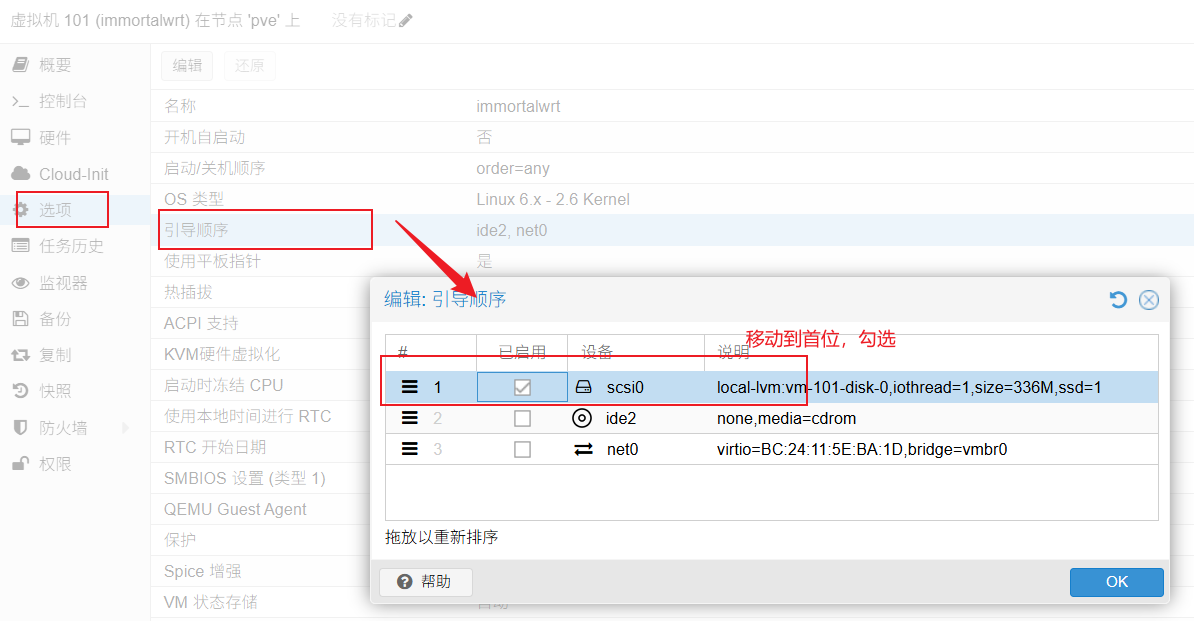The width and height of the screenshot is (1194, 621).
Task: Click the 编辑 edit button
Action: click(x=187, y=65)
